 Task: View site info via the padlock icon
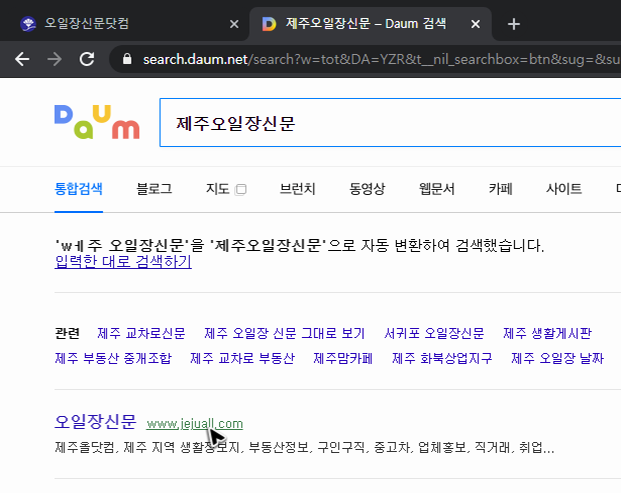pos(127,59)
